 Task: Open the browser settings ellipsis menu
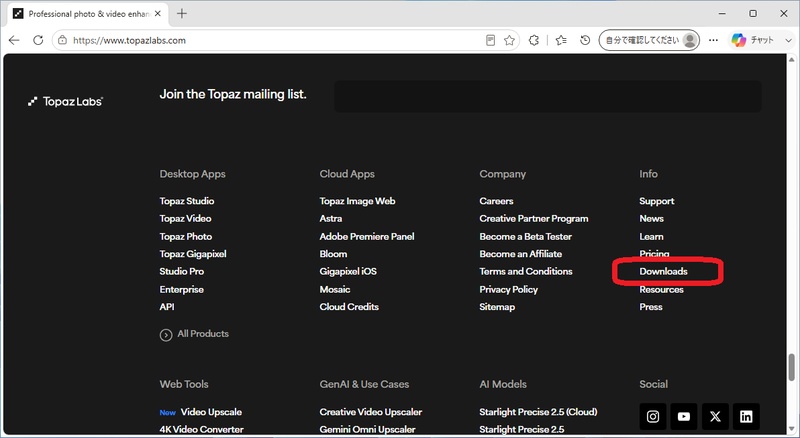pyautogui.click(x=713, y=40)
